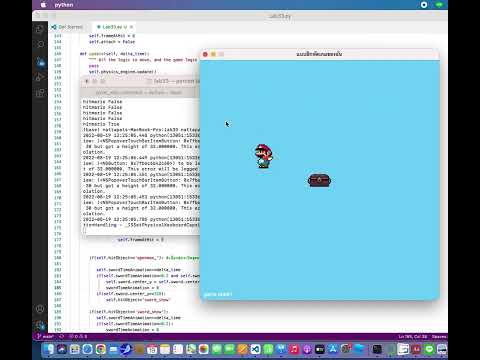Click the Terminal window title bar
The height and width of the screenshot is (360, 480).
pos(140,81)
